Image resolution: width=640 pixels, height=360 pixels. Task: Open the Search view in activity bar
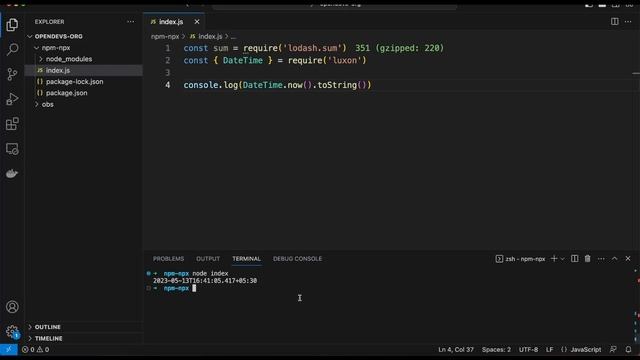pos(12,49)
